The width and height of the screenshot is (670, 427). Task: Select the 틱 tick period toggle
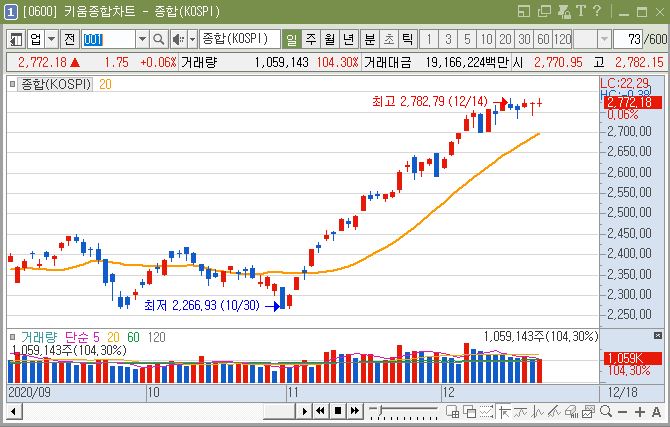[408, 40]
